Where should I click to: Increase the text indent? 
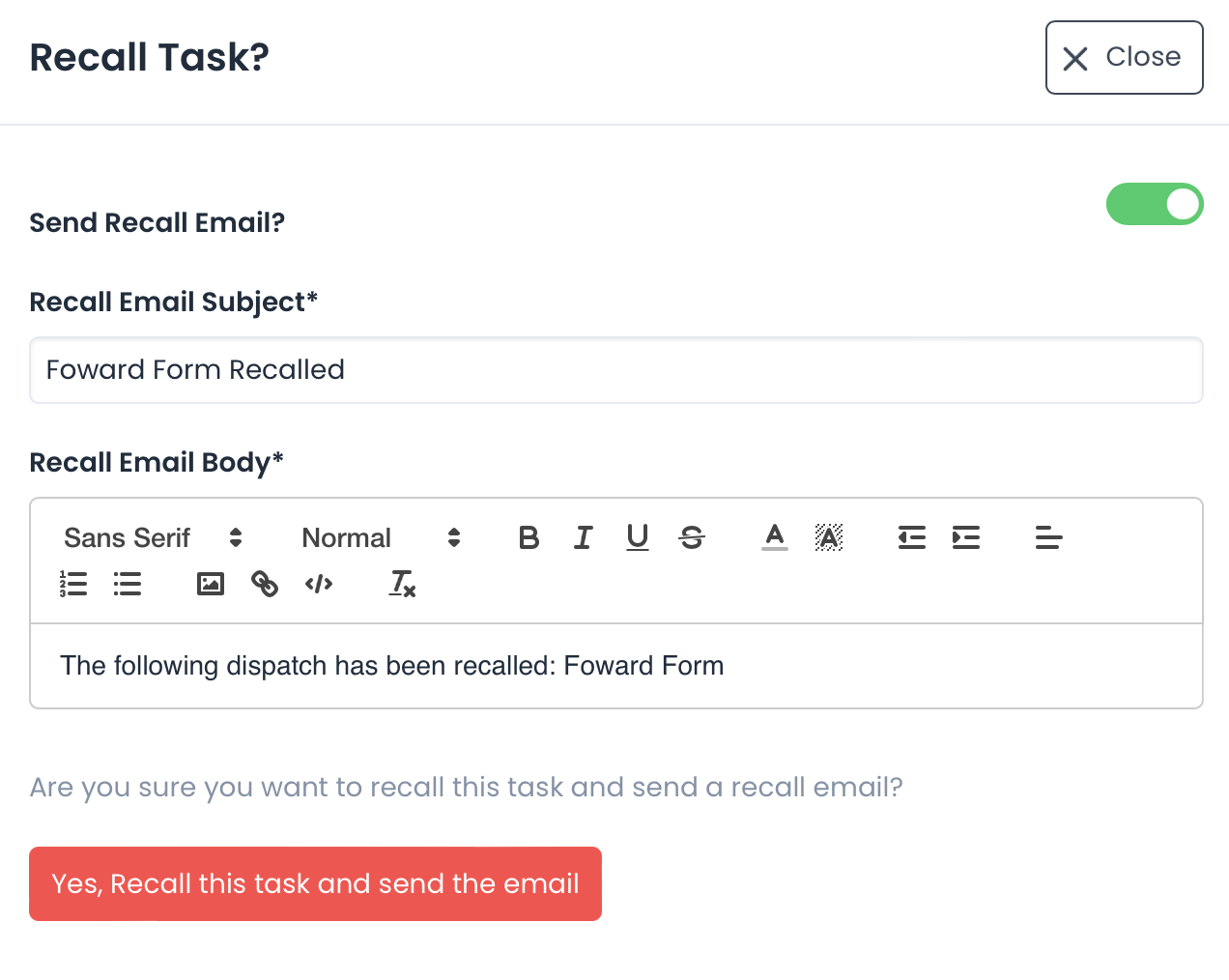(966, 537)
